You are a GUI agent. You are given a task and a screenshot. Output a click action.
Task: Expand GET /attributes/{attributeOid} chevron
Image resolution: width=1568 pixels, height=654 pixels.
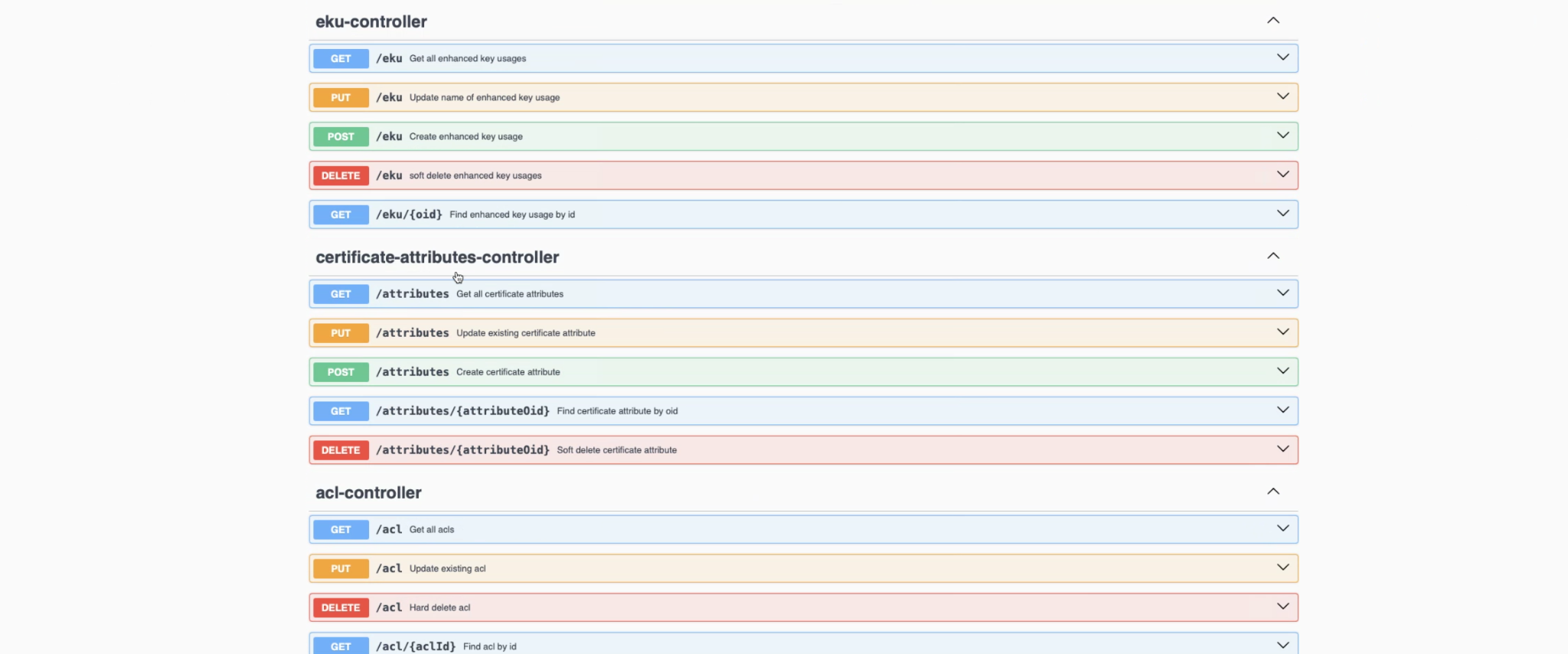coord(1282,410)
